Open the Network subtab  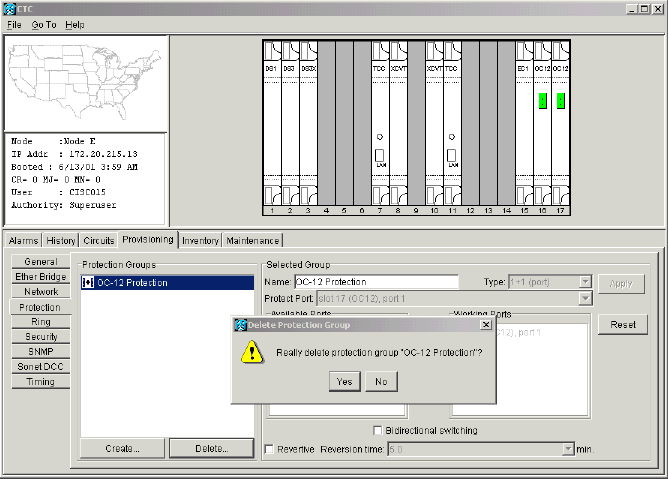pos(41,291)
